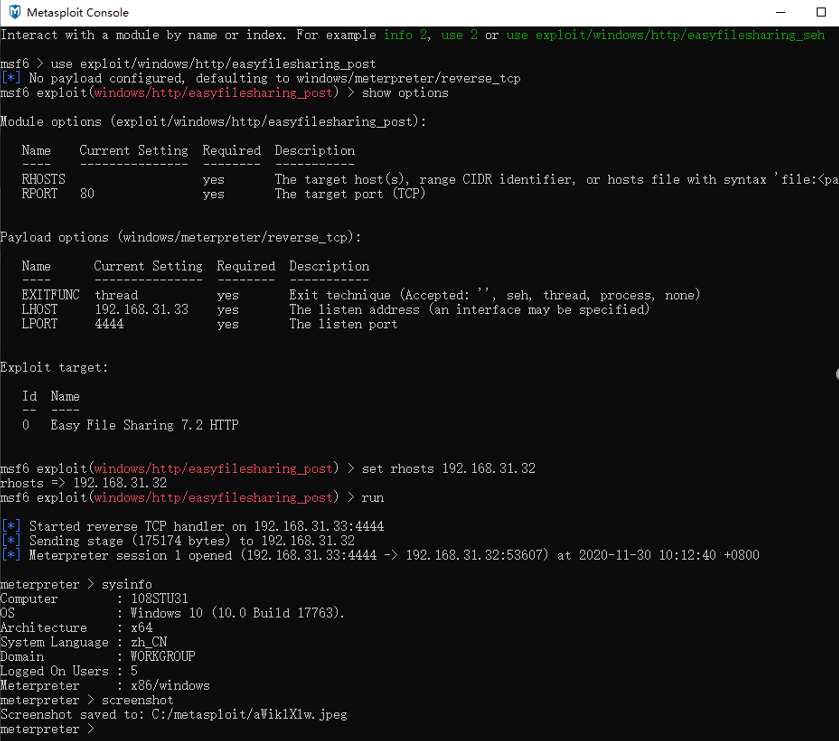Click the 'Meterpreter session 1 opened' line
839x741 pixels.
[380, 555]
